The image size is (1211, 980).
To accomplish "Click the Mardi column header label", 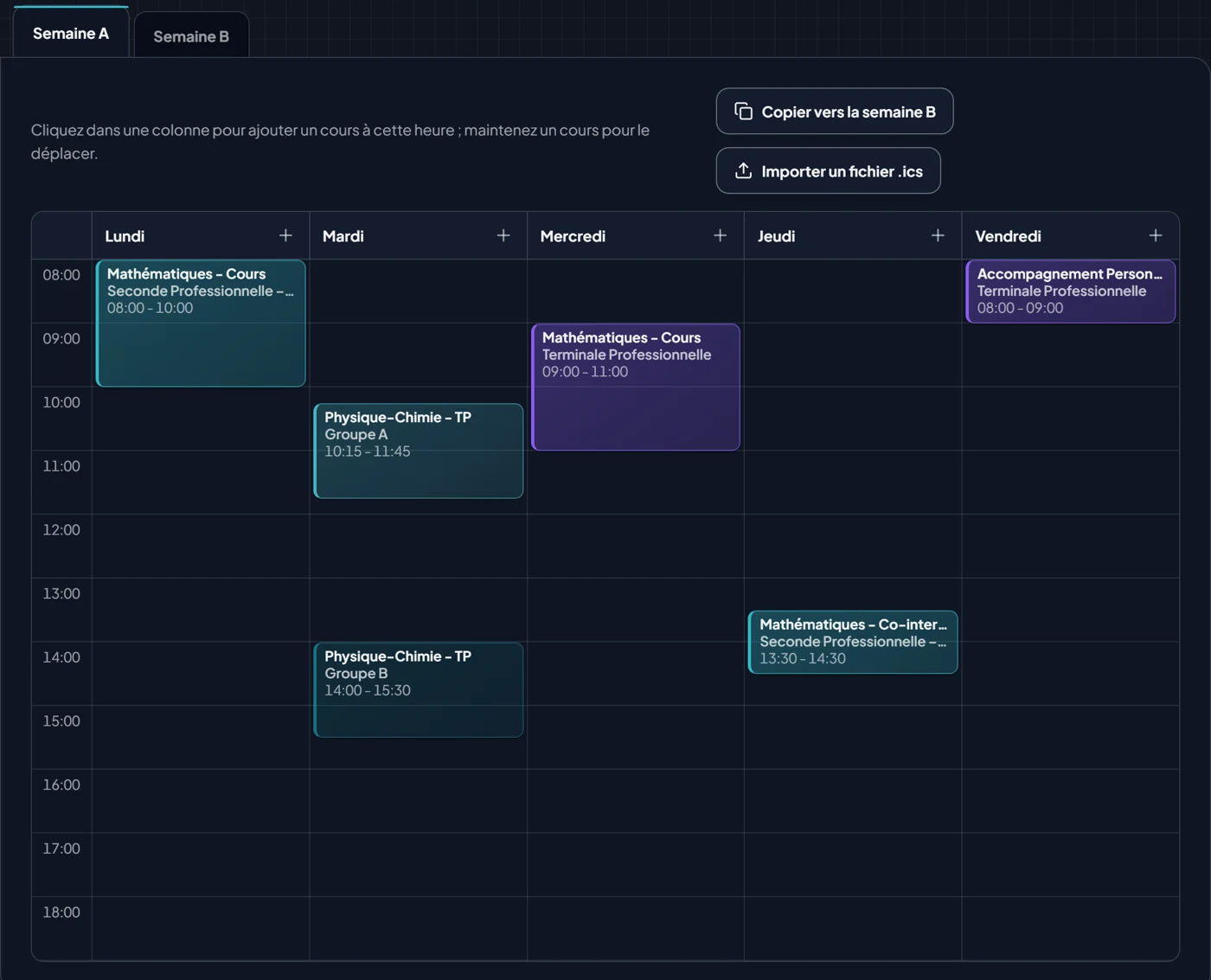I will (343, 236).
